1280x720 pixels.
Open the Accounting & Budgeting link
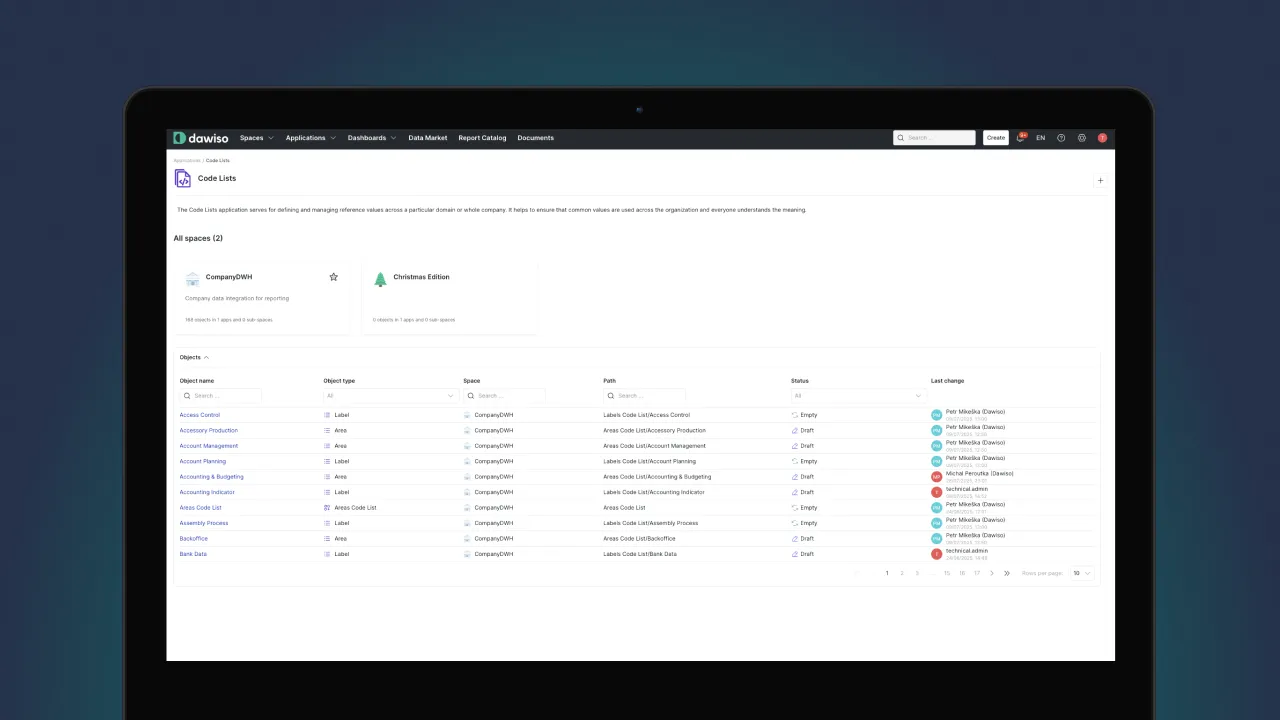212,477
